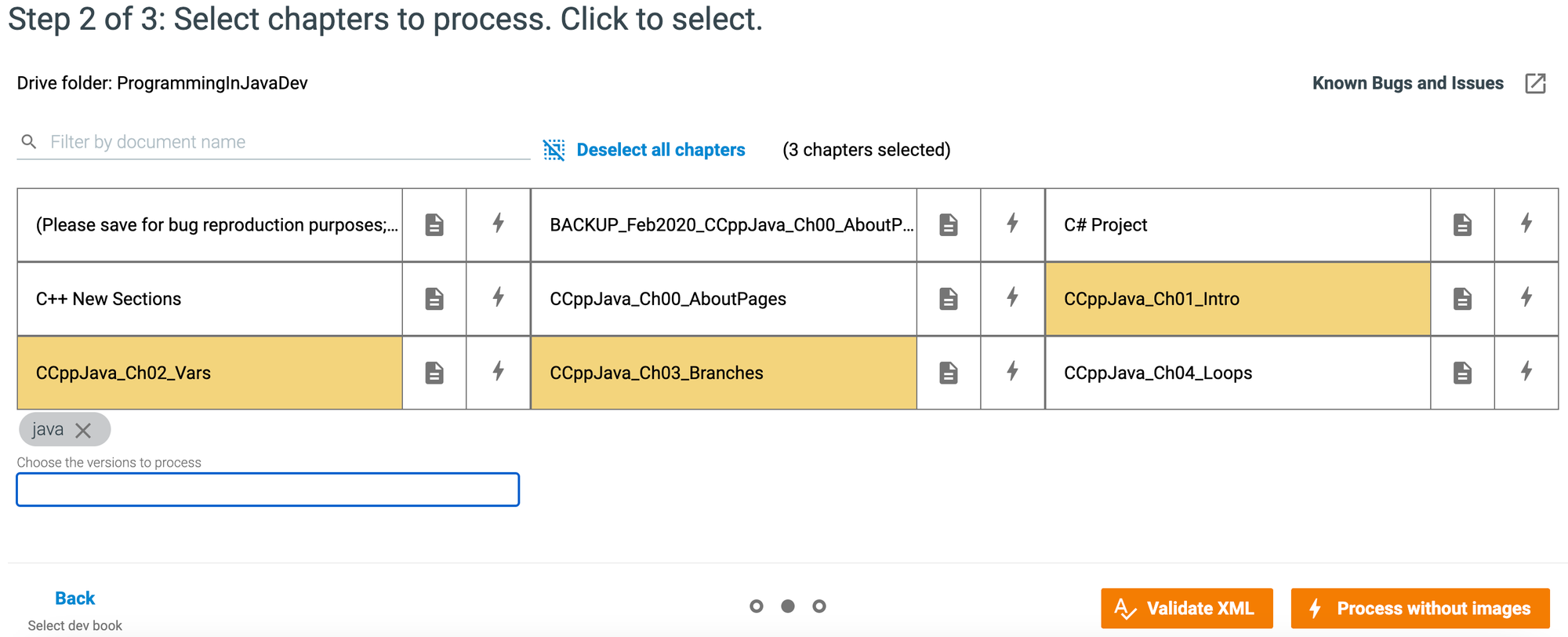Click Process without images
The image size is (1568, 637).
(1419, 607)
